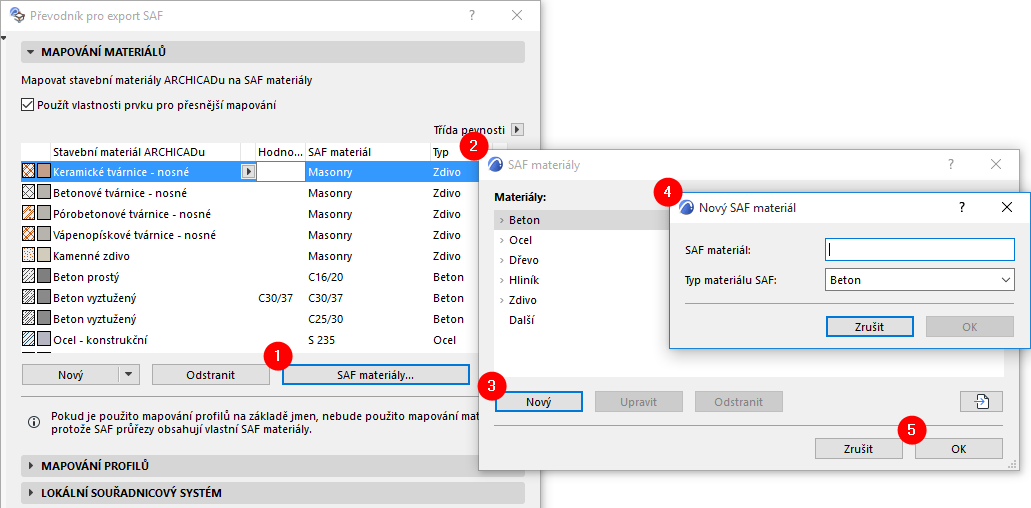
Task: Click import icon button in SAF materiály dialog
Action: tap(981, 402)
